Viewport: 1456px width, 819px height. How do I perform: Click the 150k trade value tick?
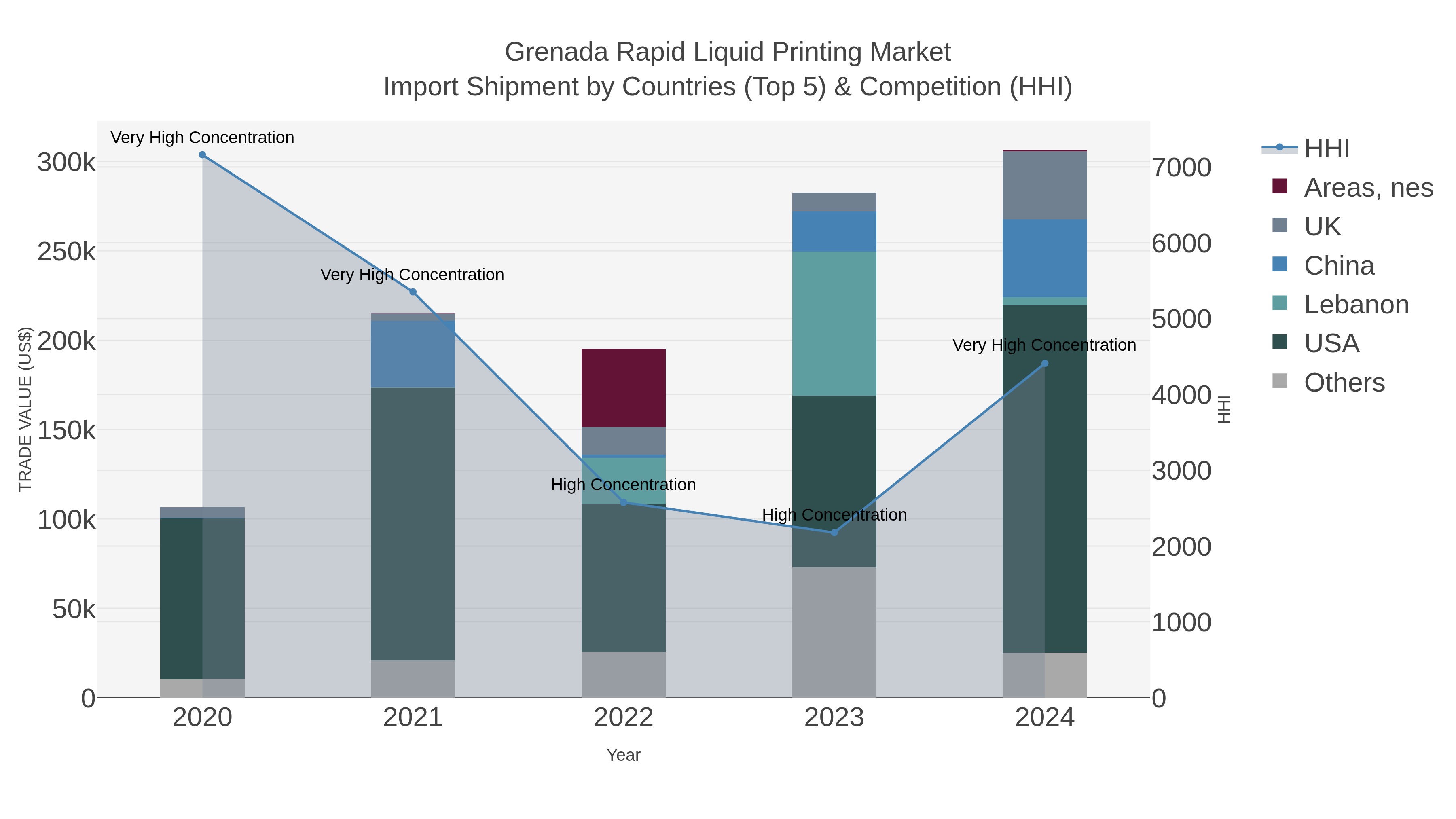tap(67, 431)
